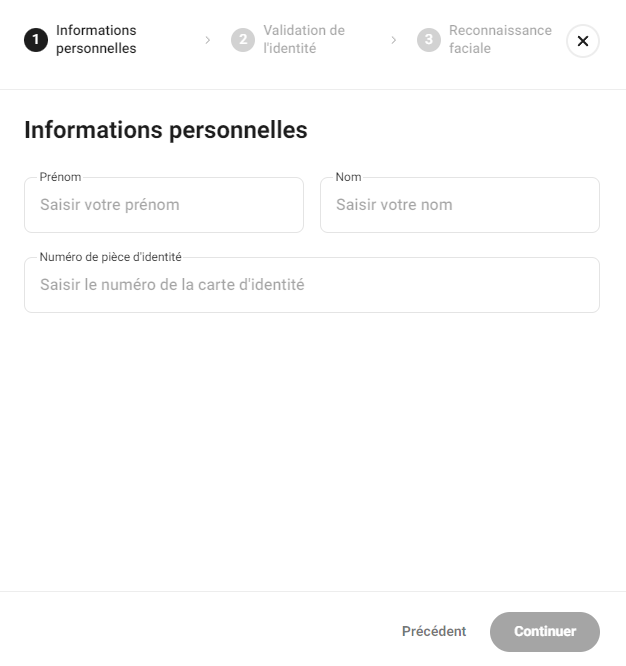
Task: Click the chevron arrow before Reconnaissance faciale step
Action: 394,40
